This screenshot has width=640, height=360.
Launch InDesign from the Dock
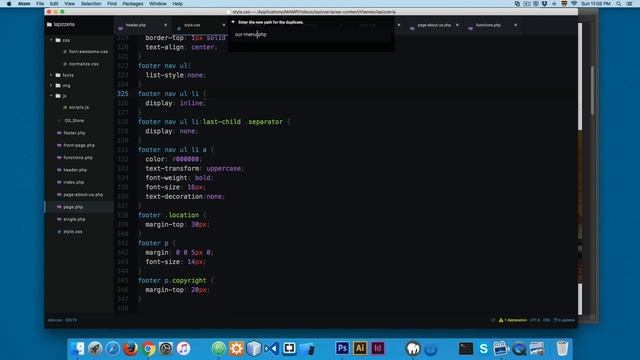click(x=378, y=348)
